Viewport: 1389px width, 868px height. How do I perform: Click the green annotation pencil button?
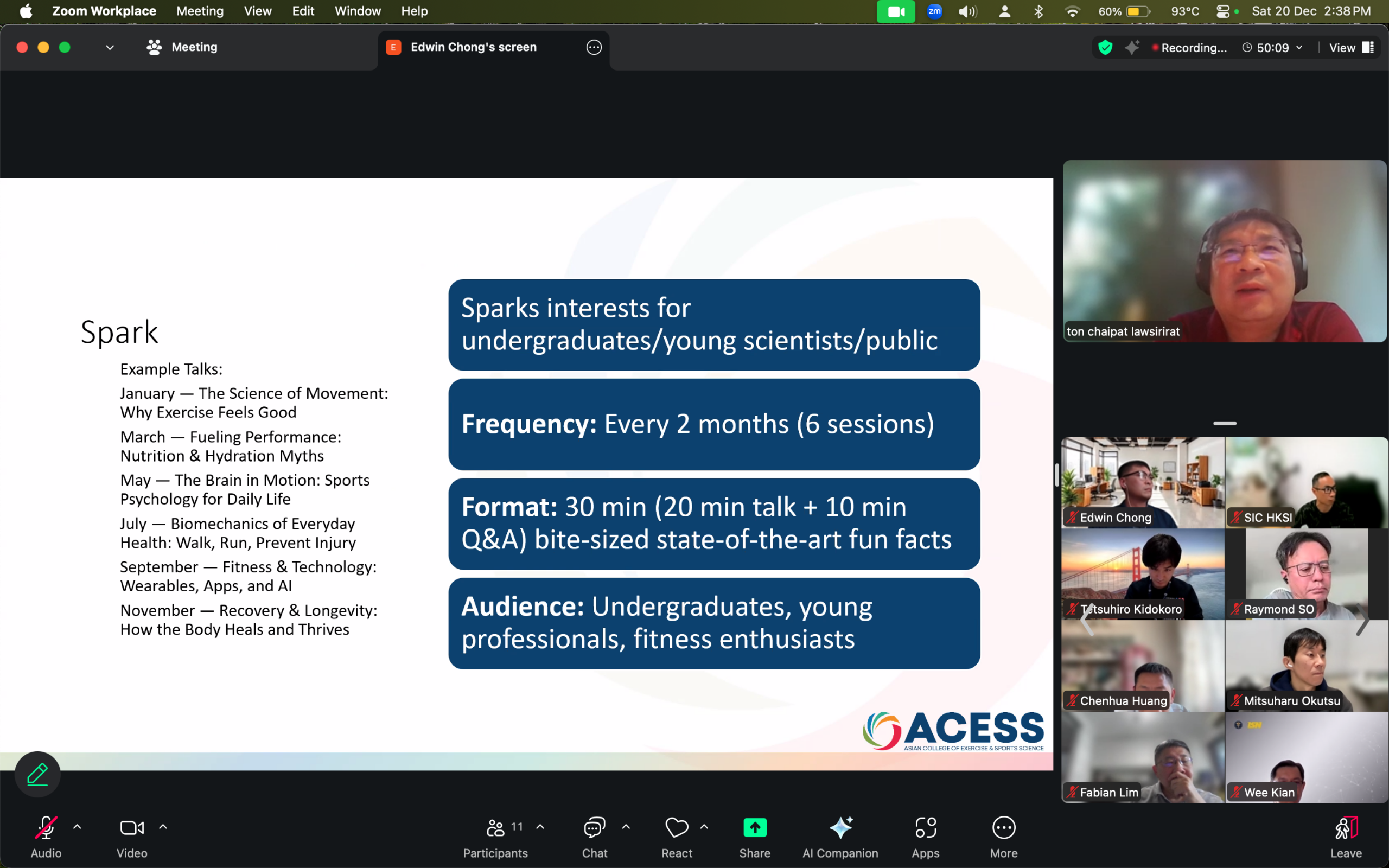tap(37, 774)
